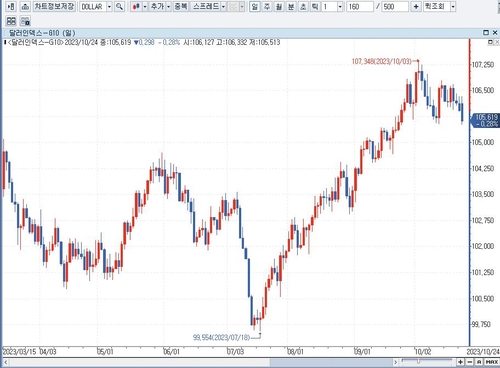Select the 분 (minute) period toggle
Image resolution: width=500 pixels, height=368 pixels.
[291, 6]
